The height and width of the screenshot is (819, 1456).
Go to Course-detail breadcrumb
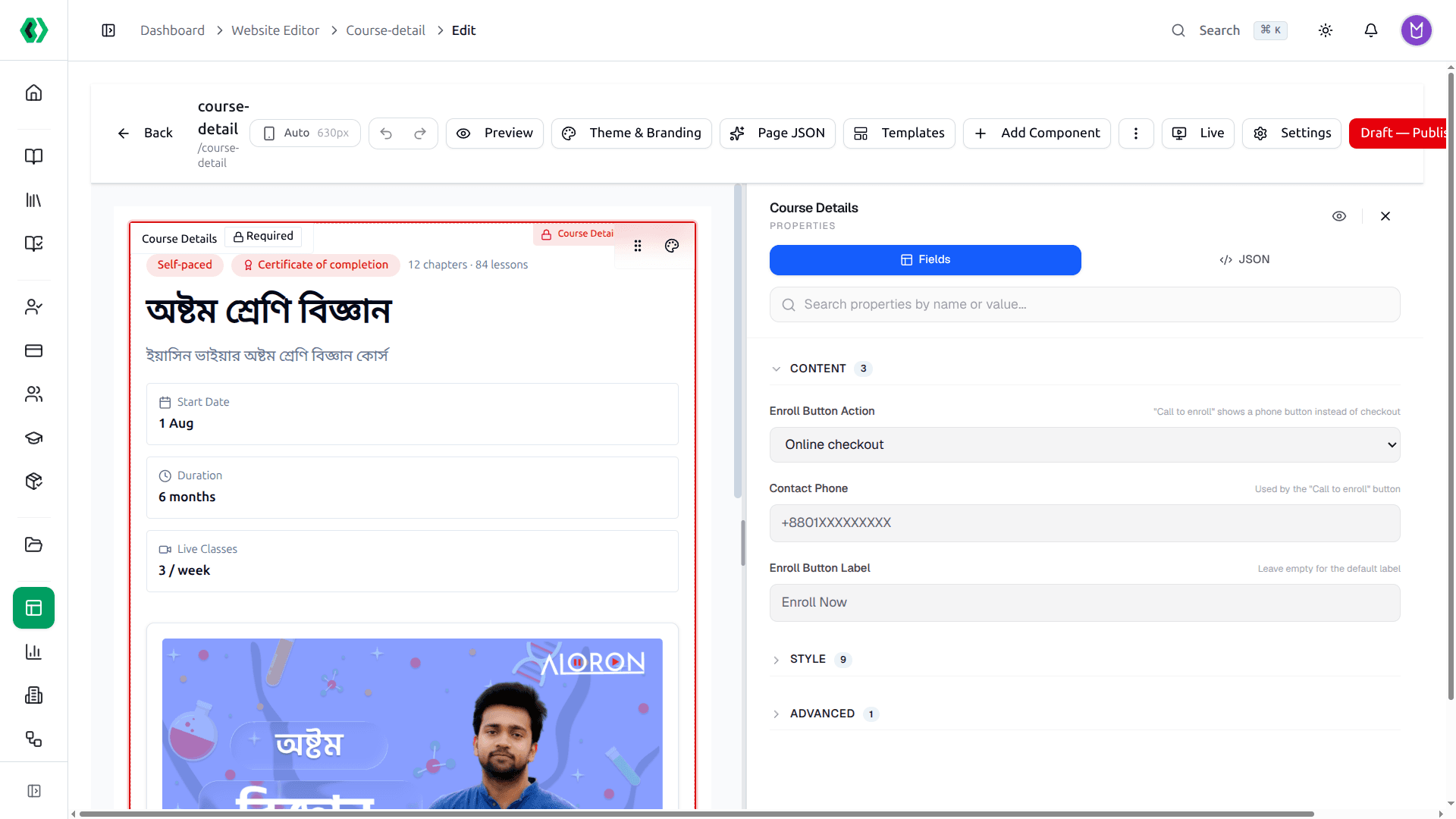385,30
